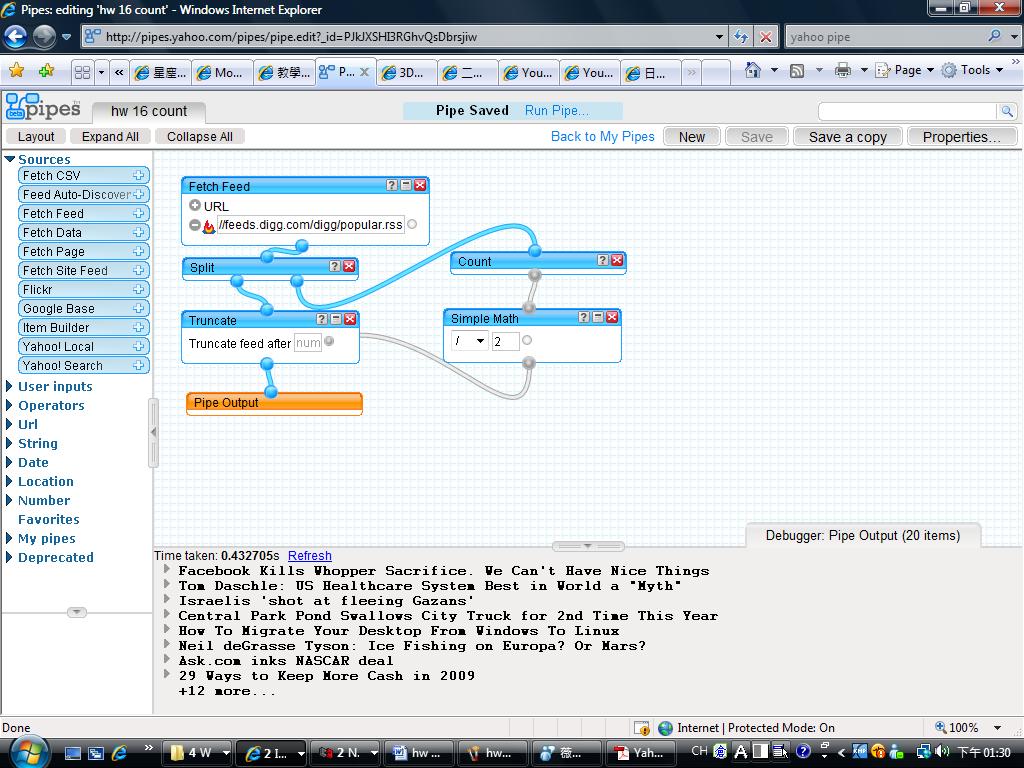Screen dimensions: 1024x768
Task: Delete the Truncate module
Action: click(x=351, y=319)
